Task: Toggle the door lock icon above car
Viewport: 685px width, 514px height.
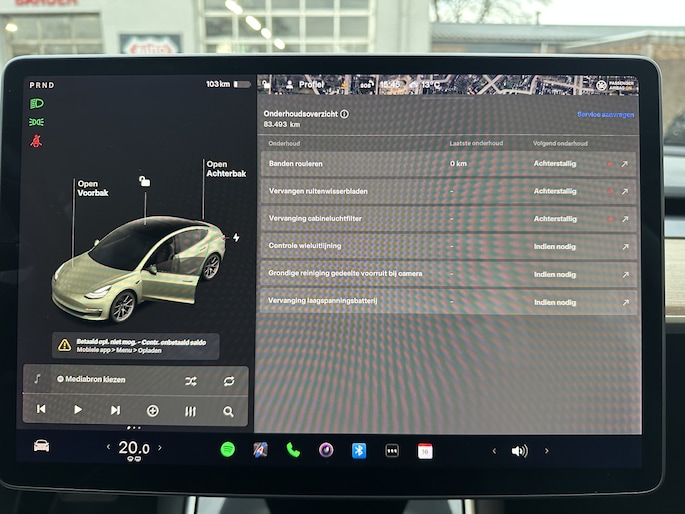Action: pyautogui.click(x=145, y=181)
